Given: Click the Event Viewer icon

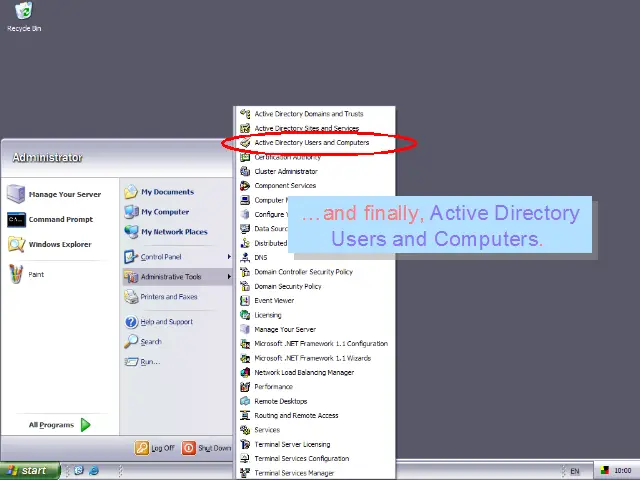Looking at the screenshot, I should pyautogui.click(x=245, y=300).
